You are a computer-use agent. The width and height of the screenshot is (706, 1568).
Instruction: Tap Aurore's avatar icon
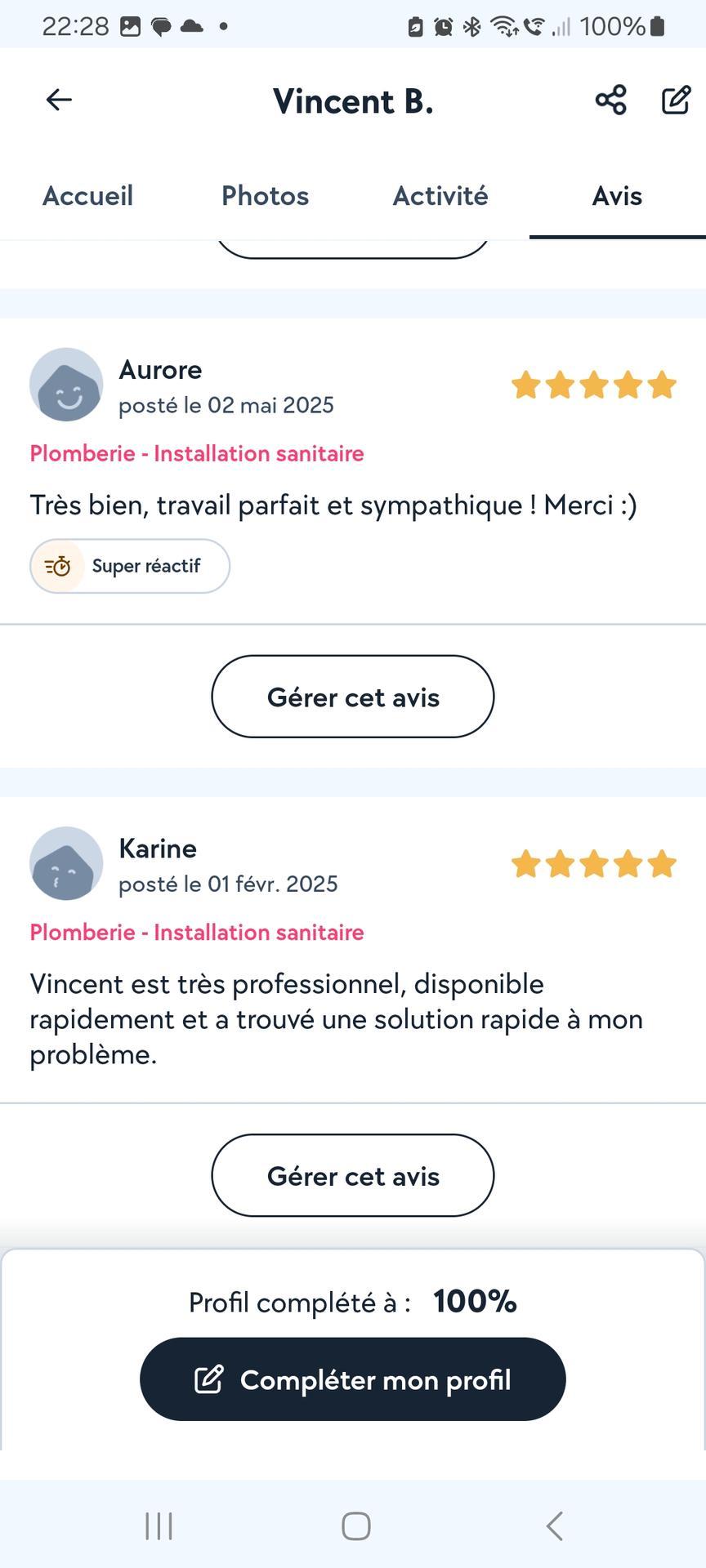(x=66, y=385)
